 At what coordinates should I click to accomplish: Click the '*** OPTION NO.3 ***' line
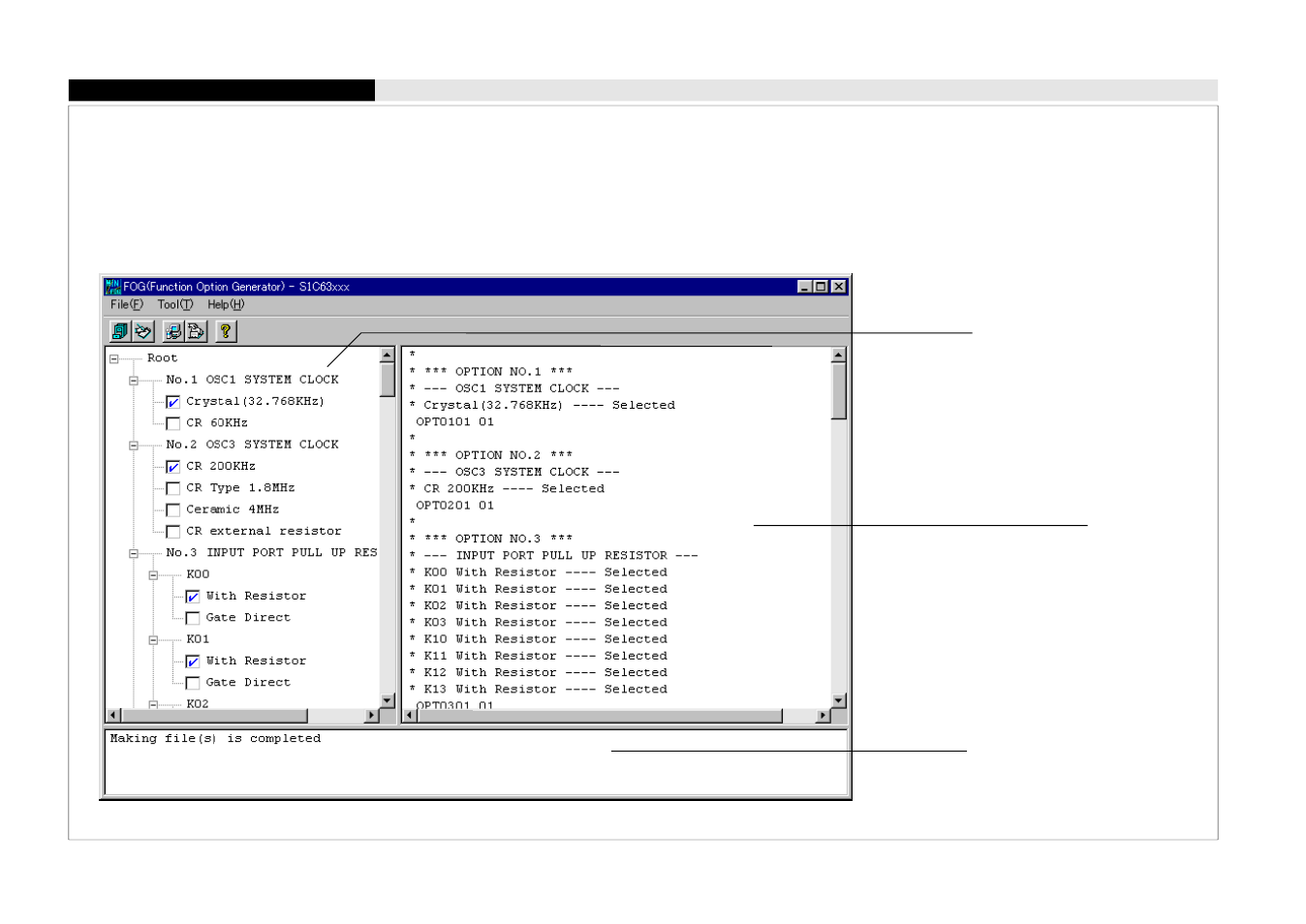491,539
